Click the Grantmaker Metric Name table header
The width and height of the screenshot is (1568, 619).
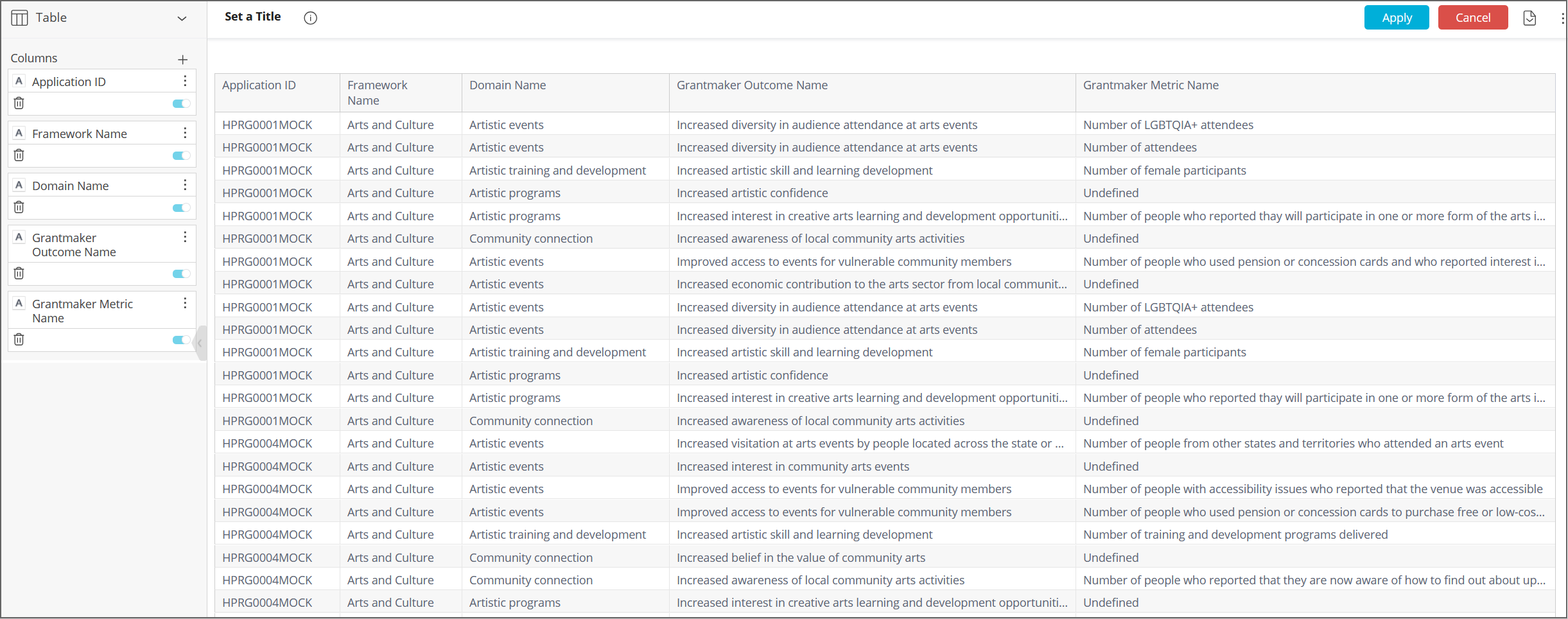point(1151,85)
